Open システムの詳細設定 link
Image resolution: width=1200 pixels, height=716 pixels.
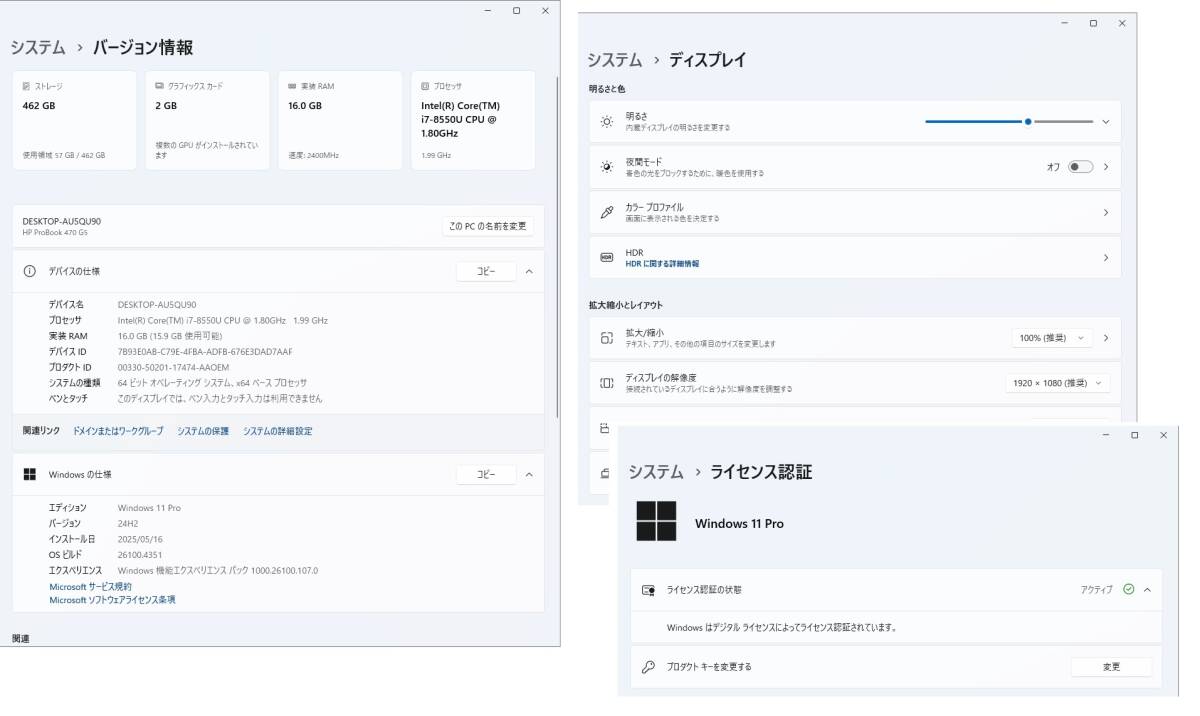pos(278,431)
